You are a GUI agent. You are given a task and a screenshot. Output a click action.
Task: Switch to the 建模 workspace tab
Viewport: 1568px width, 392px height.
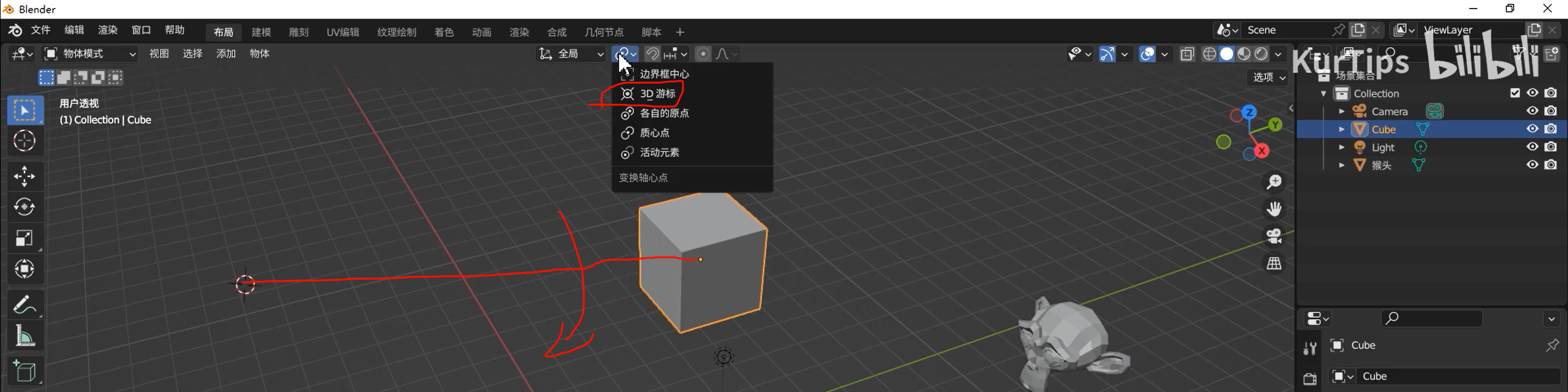tap(262, 32)
